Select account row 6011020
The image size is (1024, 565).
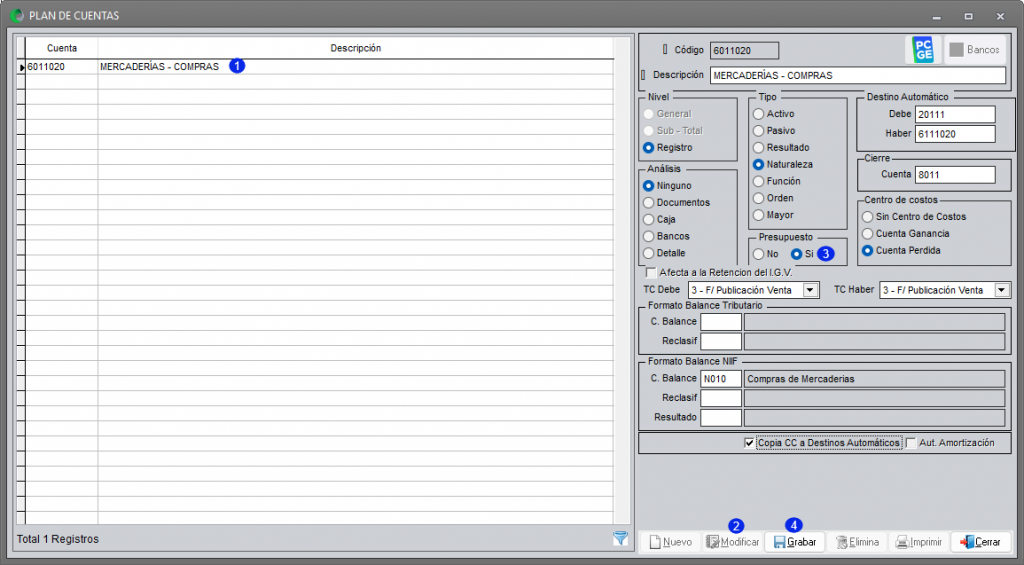tap(315, 67)
